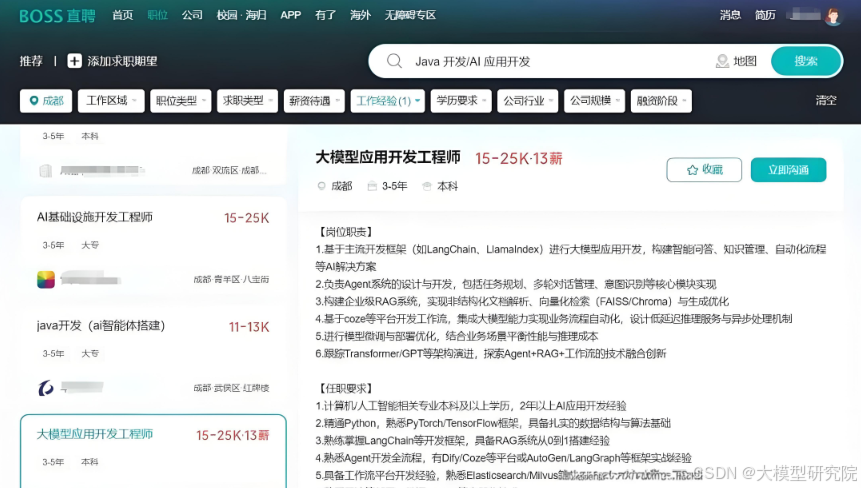
Task: Click the magnifier icon in search bar
Action: coord(394,61)
